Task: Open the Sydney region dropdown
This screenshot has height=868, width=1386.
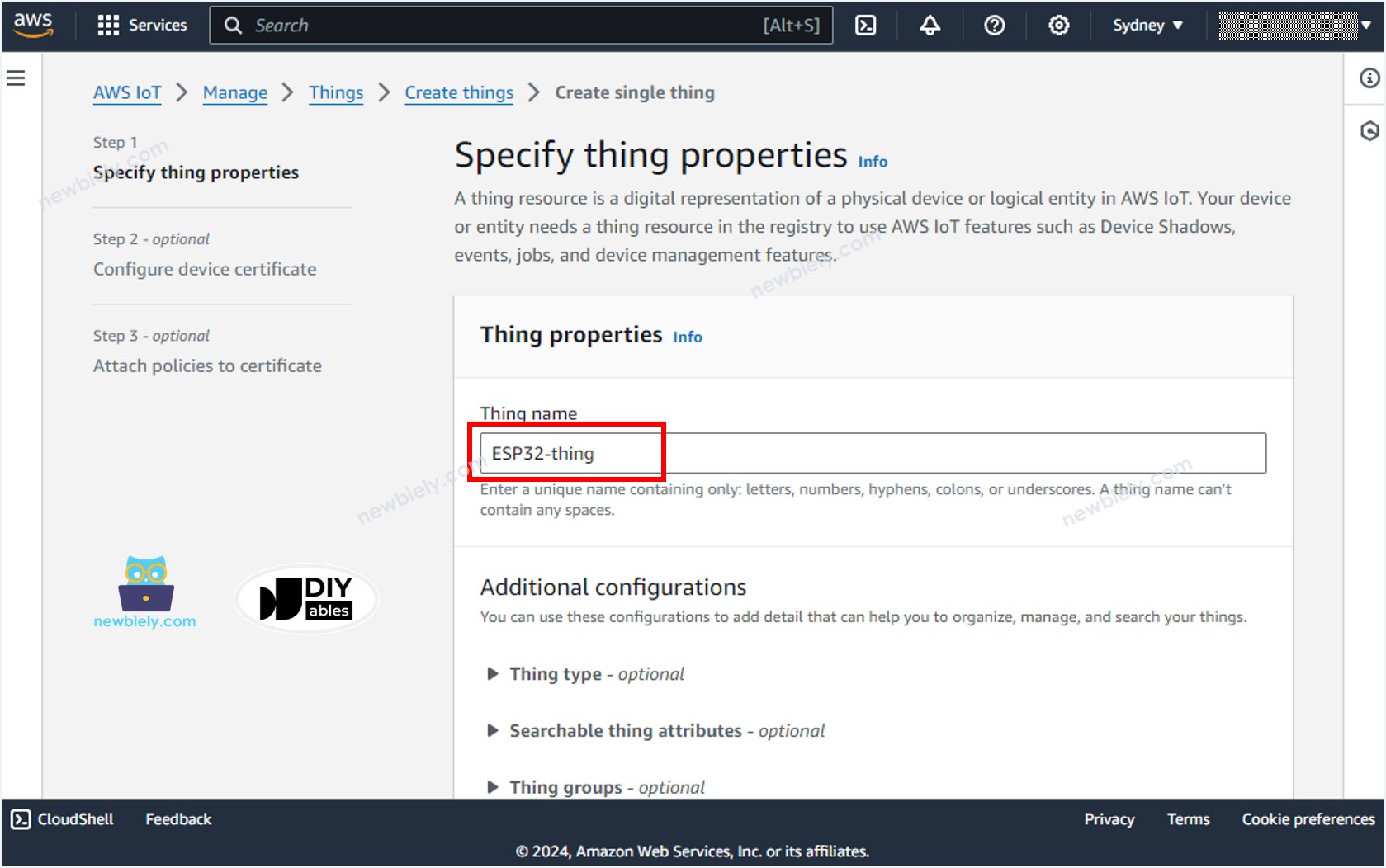Action: tap(1147, 26)
